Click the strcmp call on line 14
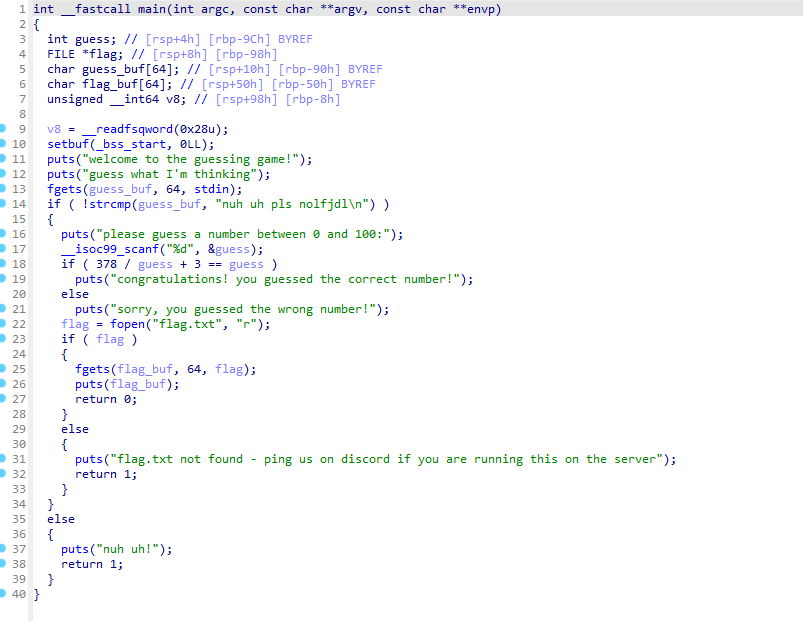 click(110, 204)
